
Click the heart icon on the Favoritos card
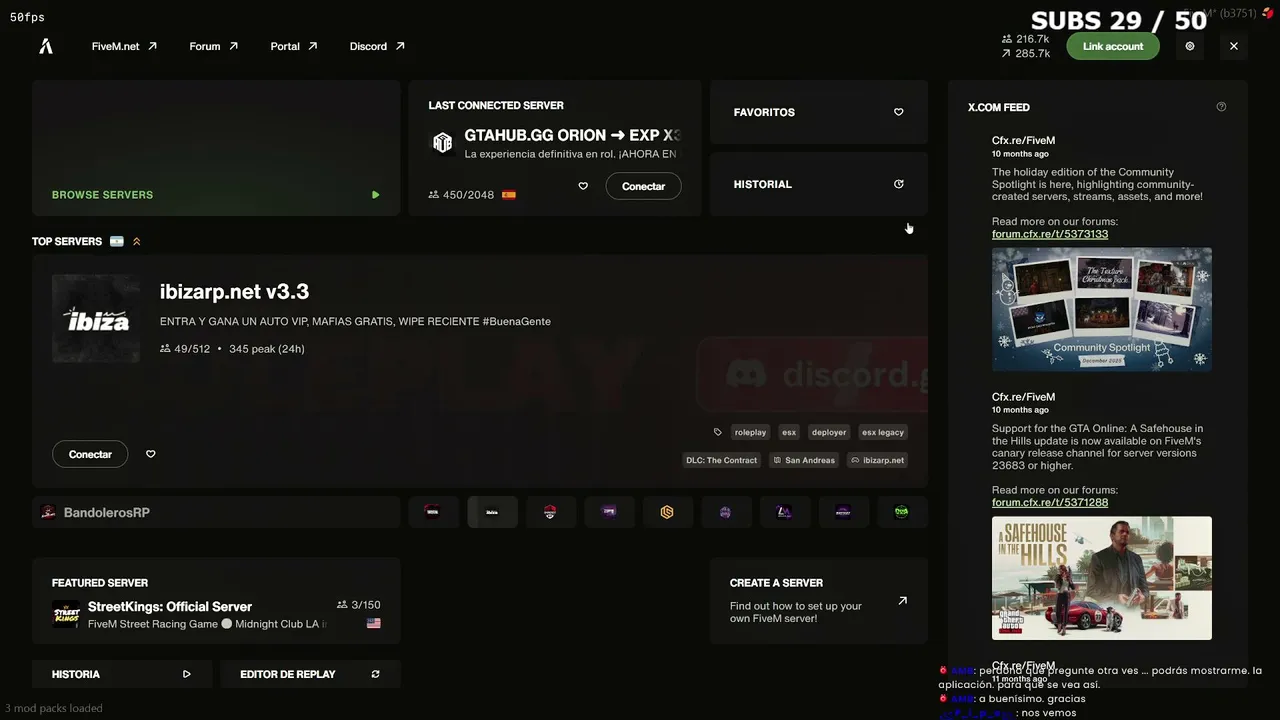(898, 112)
